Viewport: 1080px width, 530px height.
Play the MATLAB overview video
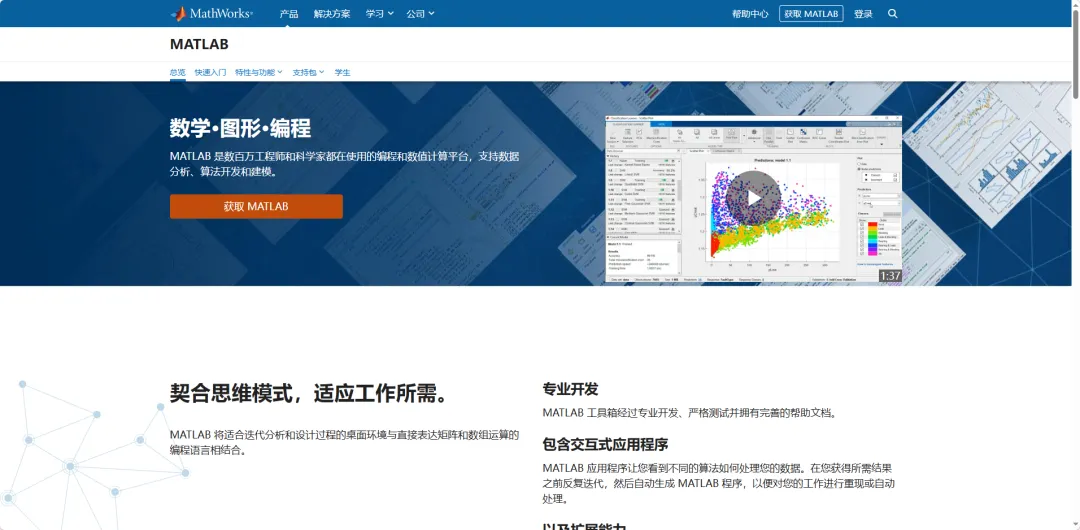click(x=754, y=198)
